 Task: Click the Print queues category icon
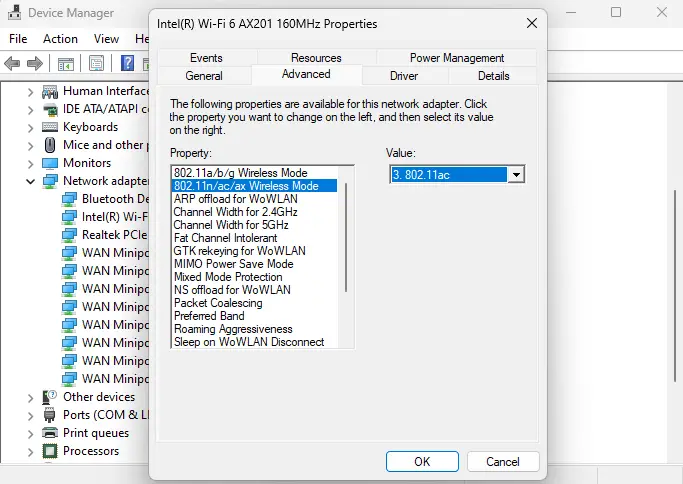click(50, 433)
